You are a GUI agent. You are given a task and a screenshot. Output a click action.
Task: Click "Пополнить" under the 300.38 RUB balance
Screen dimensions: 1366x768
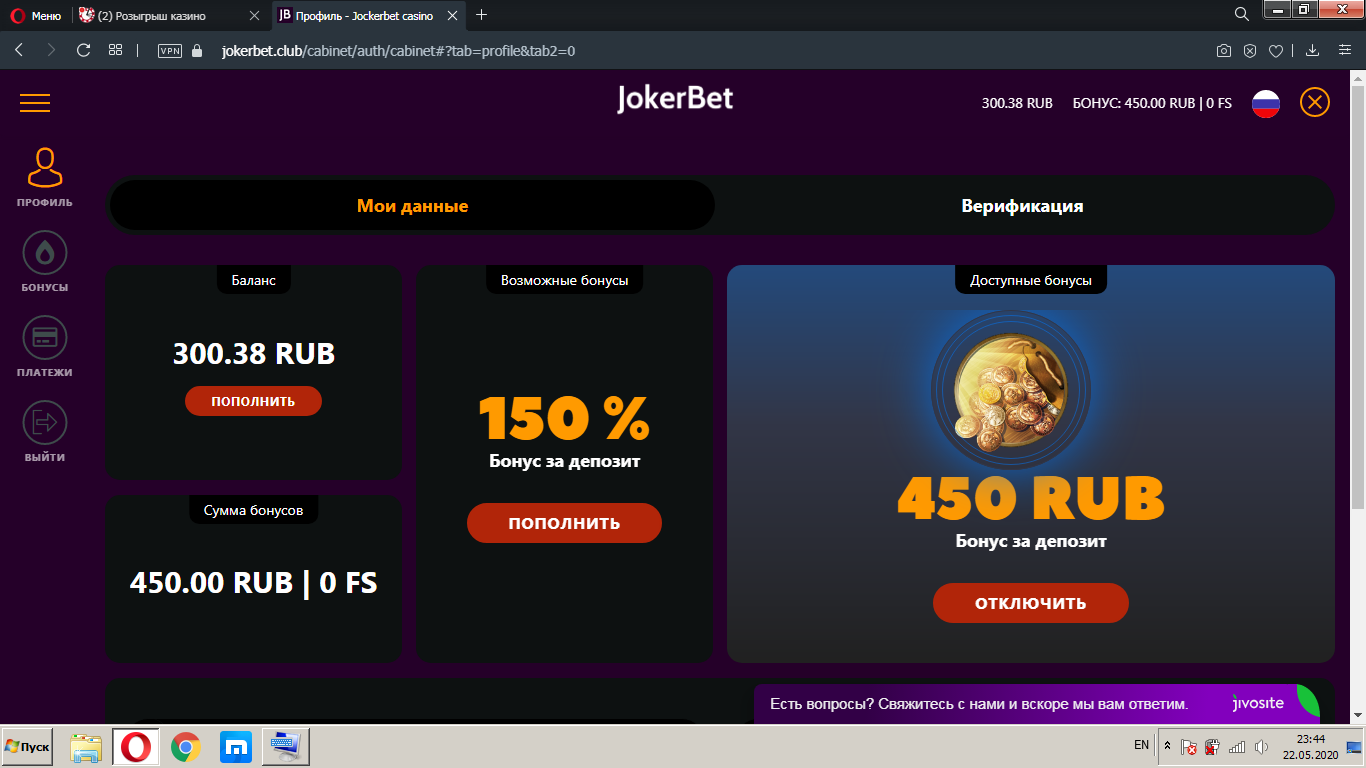pyautogui.click(x=253, y=401)
